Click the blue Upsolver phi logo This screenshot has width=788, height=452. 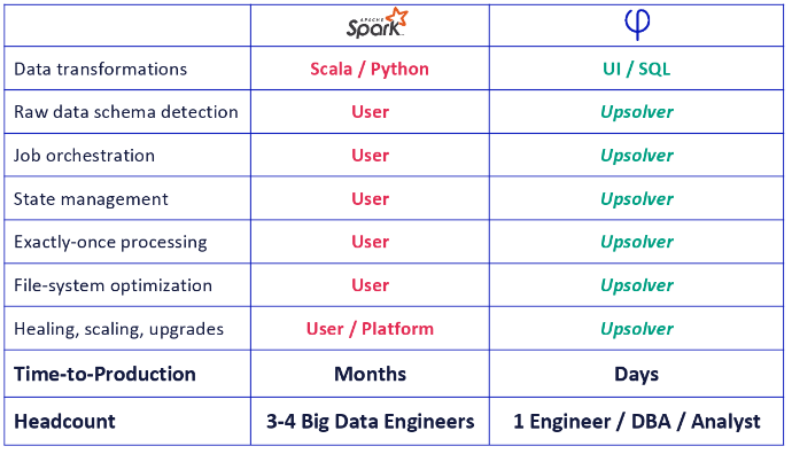pos(637,25)
